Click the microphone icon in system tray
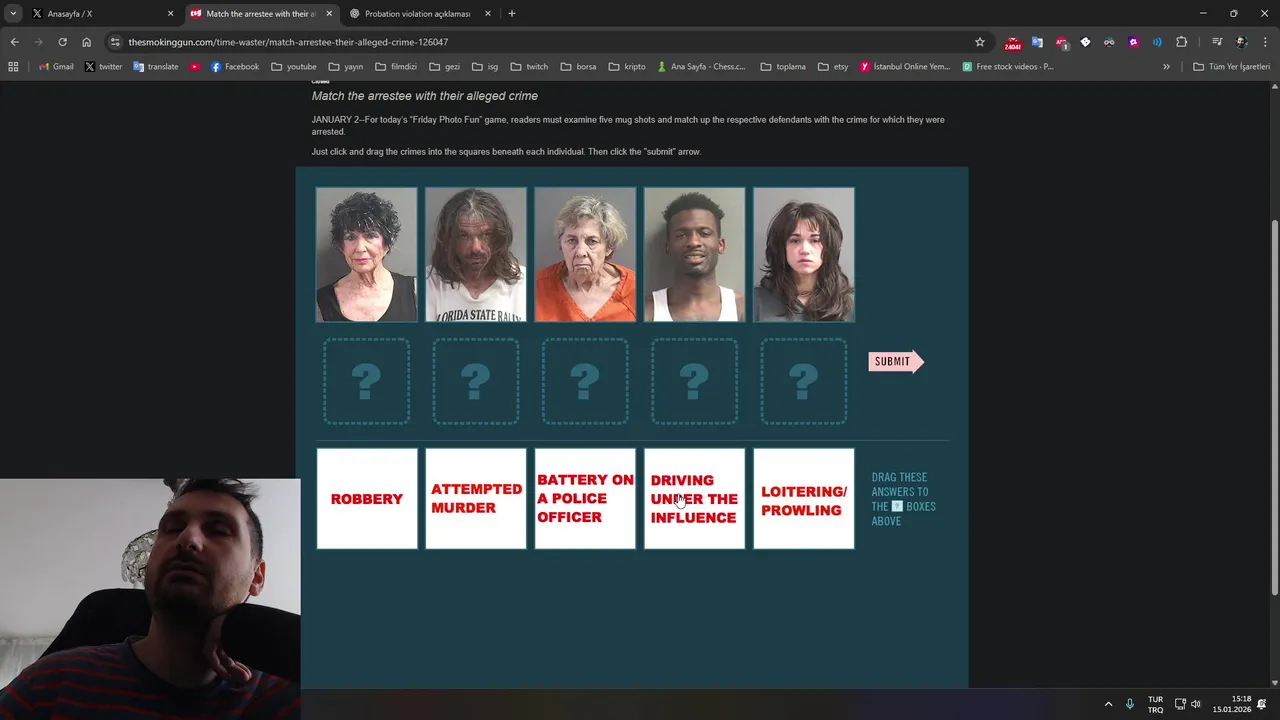The image size is (1280, 720). click(1130, 704)
